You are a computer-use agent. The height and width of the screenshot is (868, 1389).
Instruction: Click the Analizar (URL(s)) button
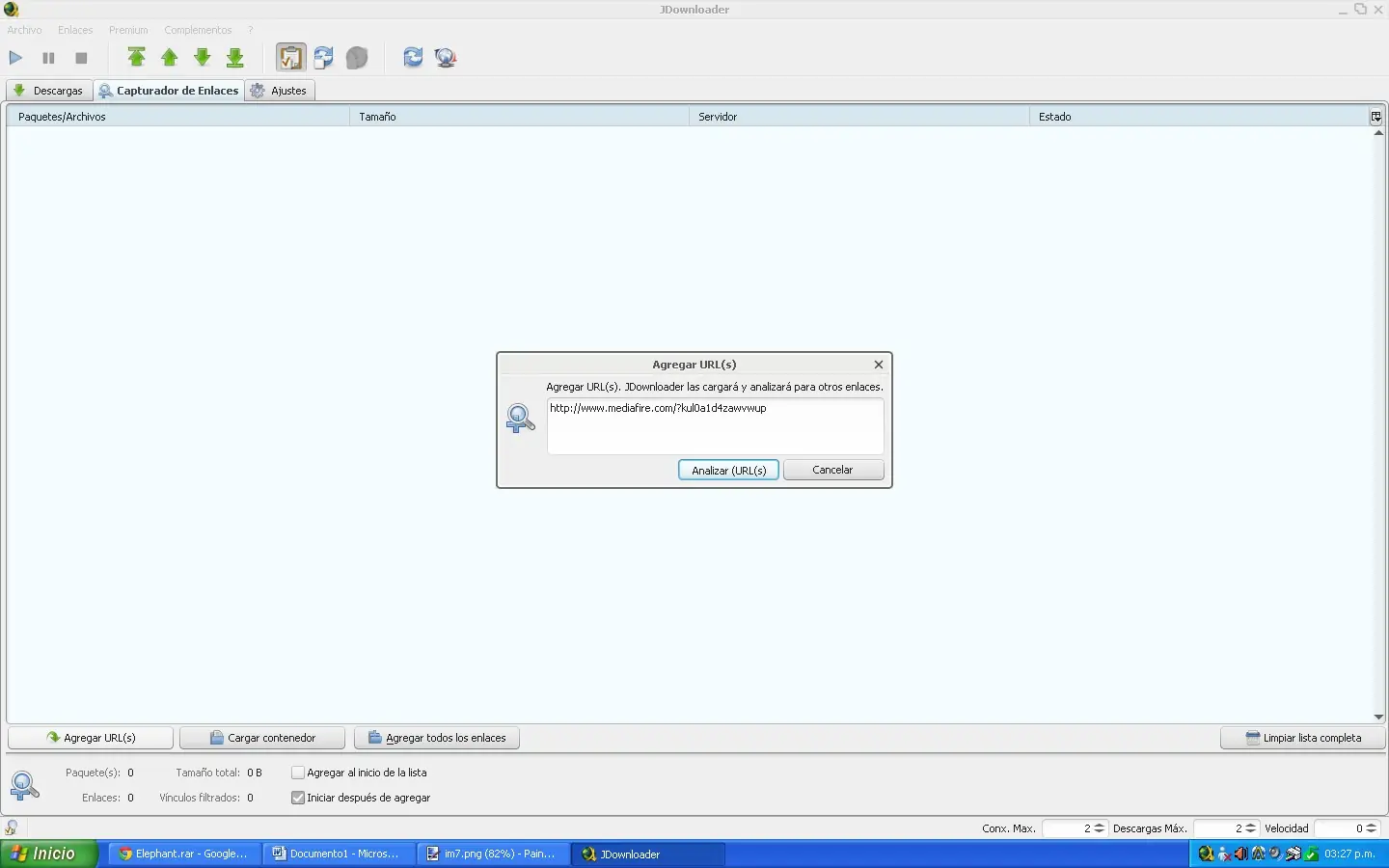(x=728, y=470)
